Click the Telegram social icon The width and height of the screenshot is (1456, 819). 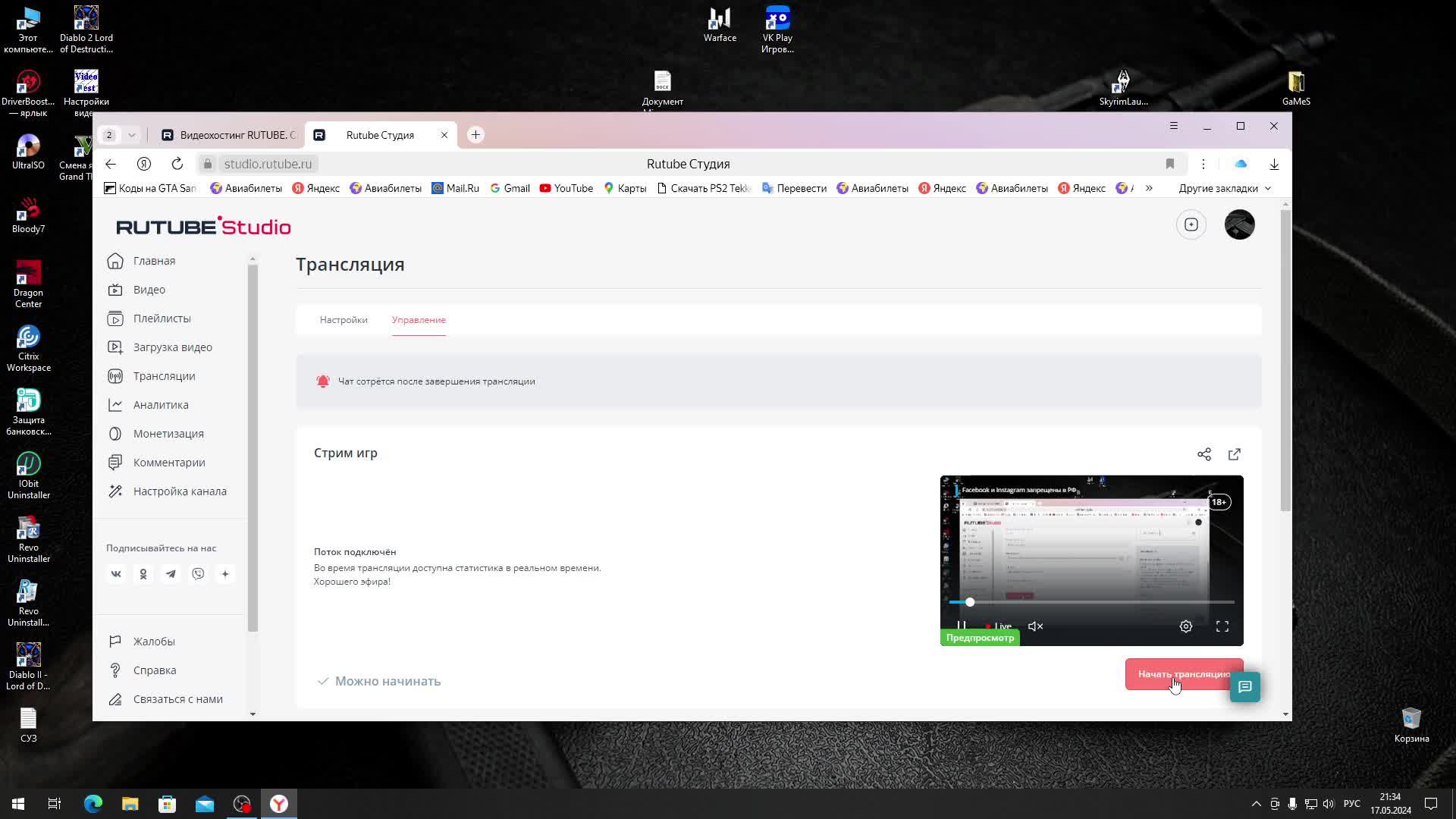[x=171, y=574]
